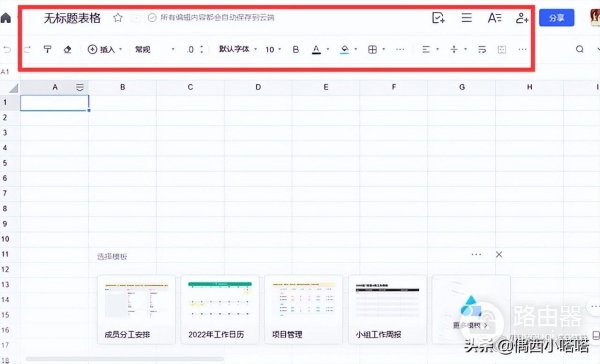Expand vertical alignment options arrow
The width and height of the screenshot is (600, 364).
pos(465,49)
